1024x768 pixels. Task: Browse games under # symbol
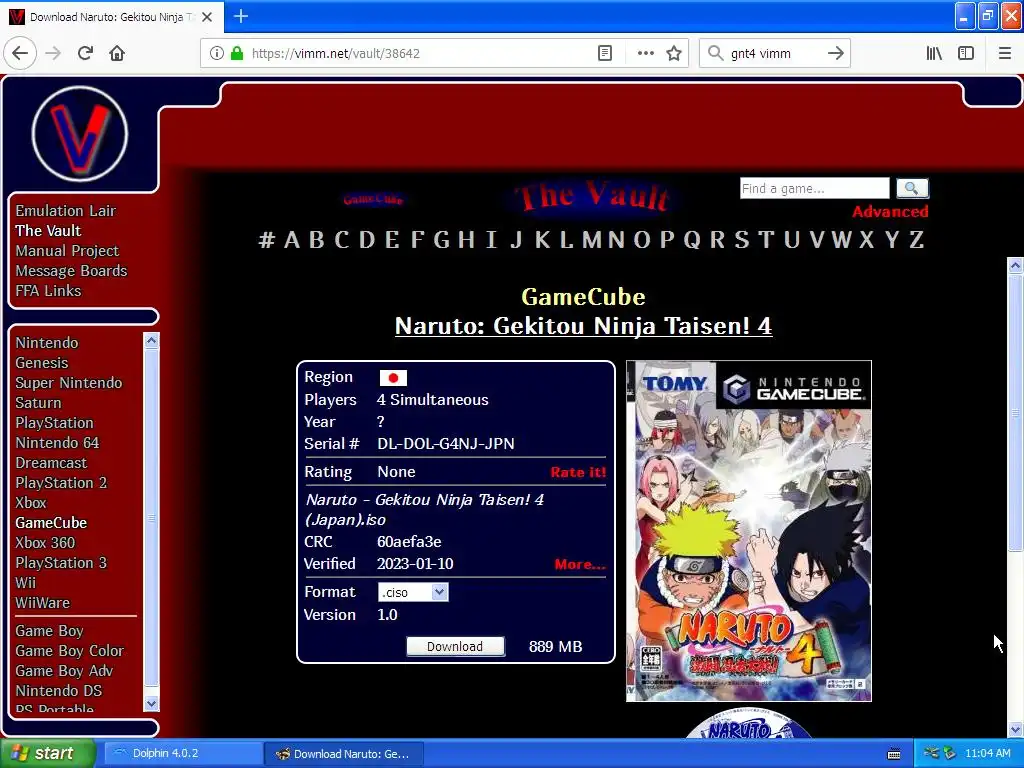[x=266, y=240]
